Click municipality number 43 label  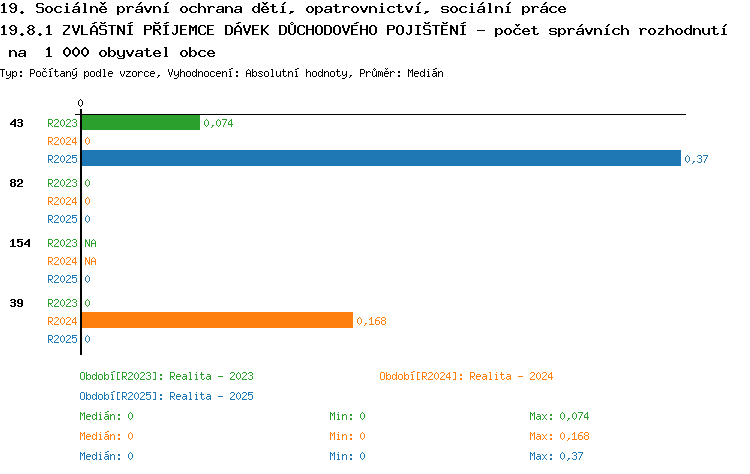16,123
